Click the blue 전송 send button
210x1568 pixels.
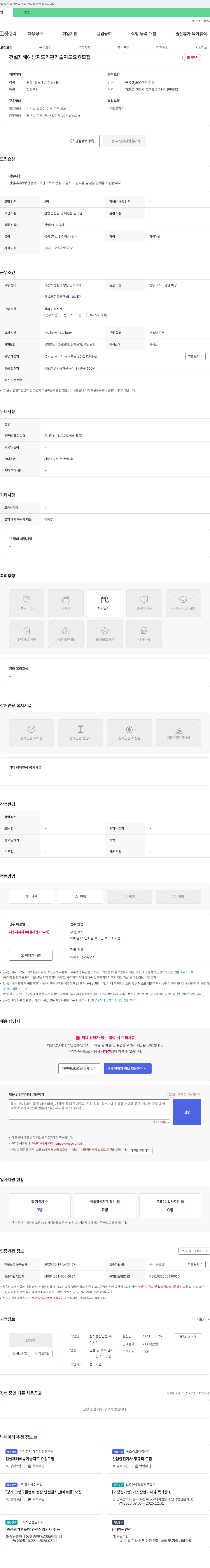(187, 1112)
